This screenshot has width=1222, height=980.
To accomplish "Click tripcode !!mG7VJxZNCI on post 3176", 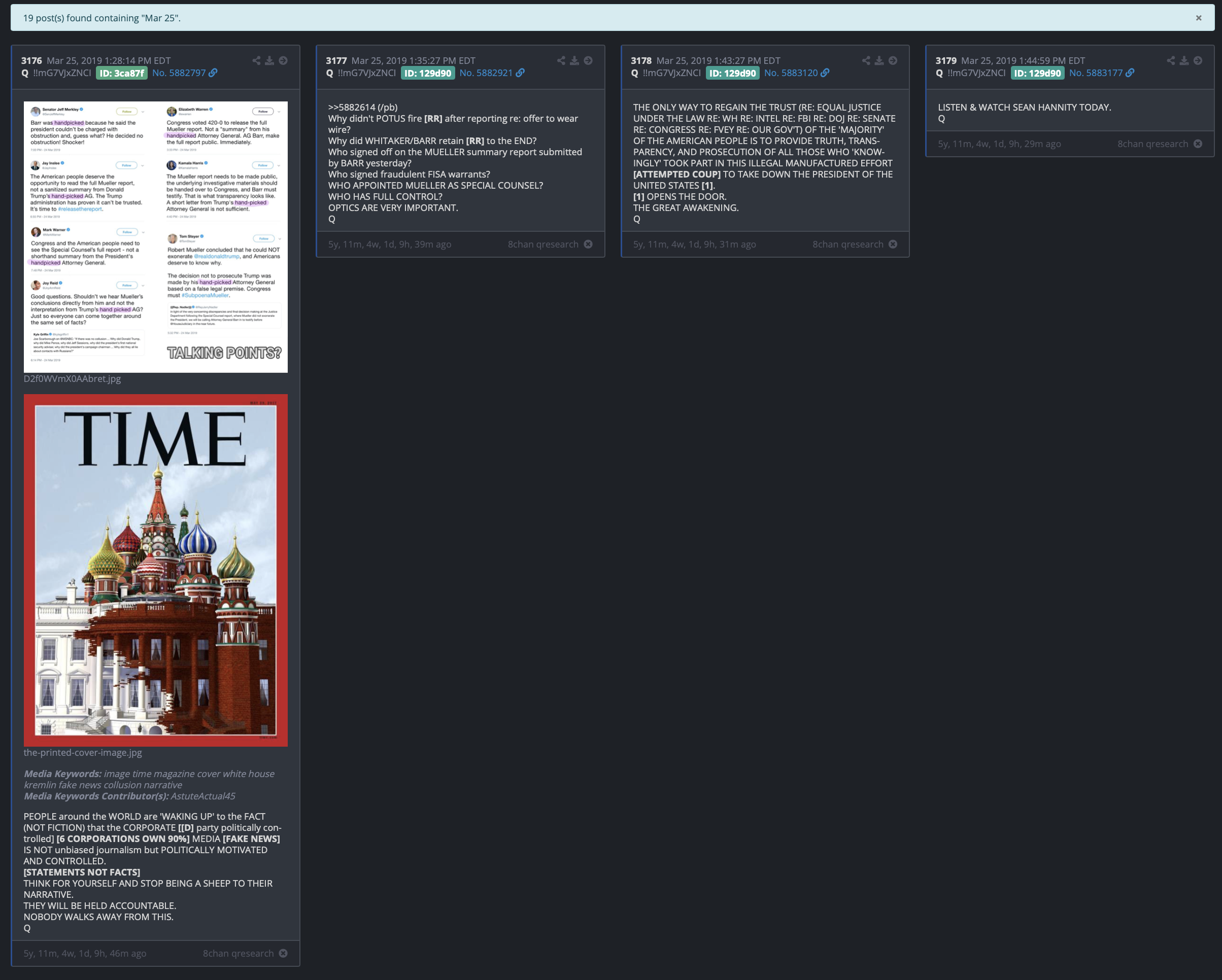I will tap(62, 73).
